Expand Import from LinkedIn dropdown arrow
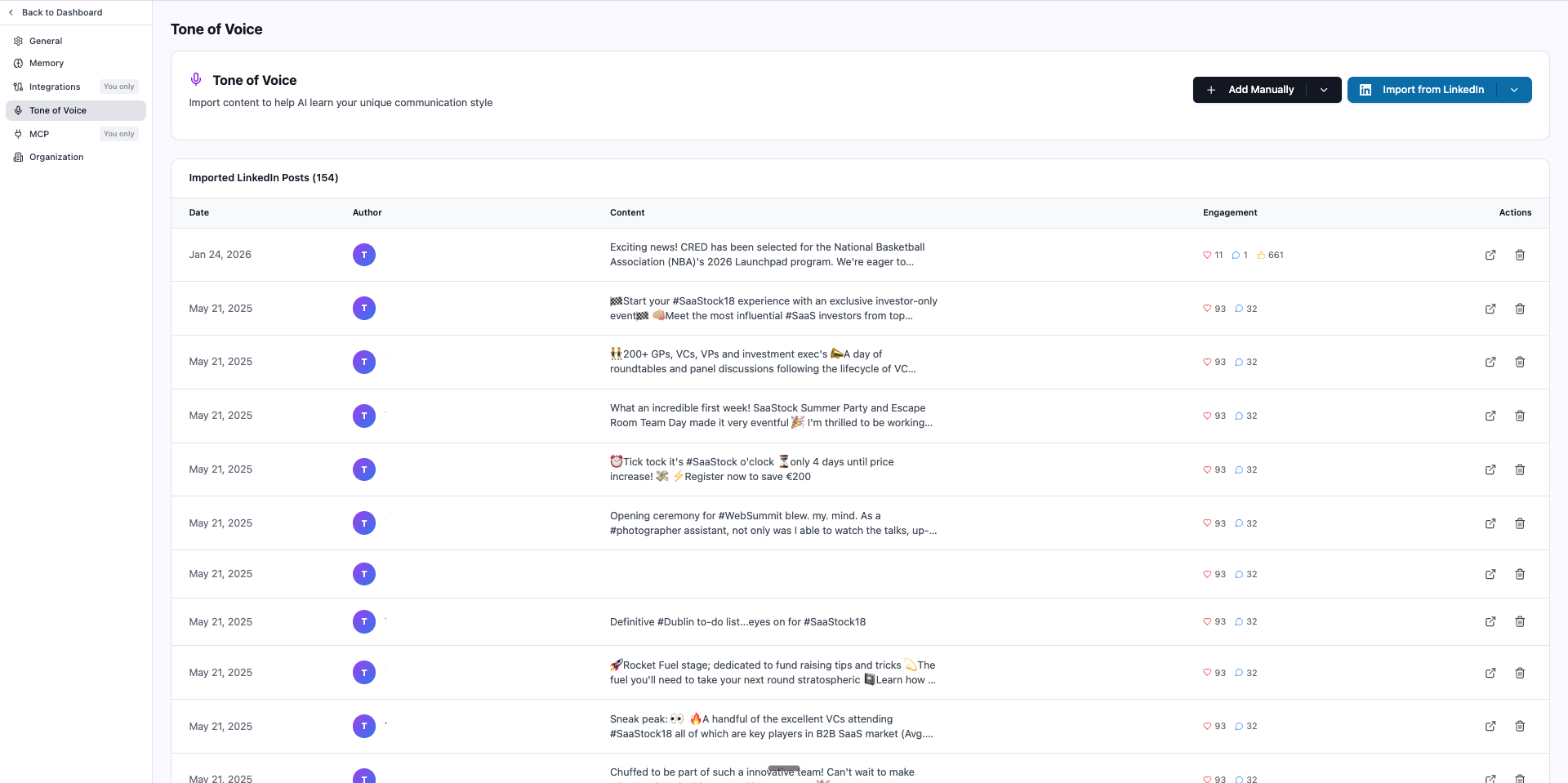Image resolution: width=1568 pixels, height=783 pixels. [1514, 90]
